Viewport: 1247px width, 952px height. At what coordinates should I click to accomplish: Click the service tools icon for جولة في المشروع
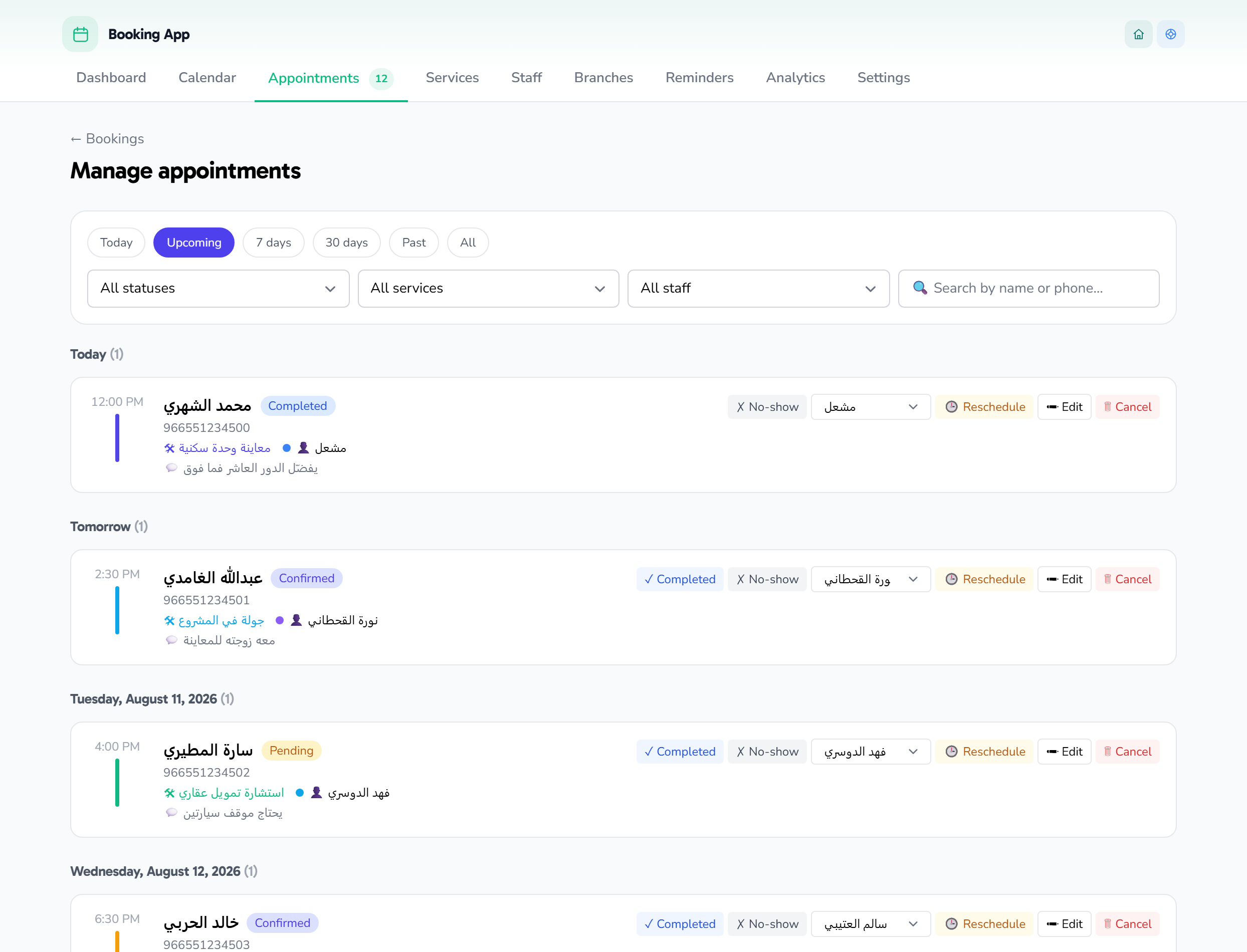[x=169, y=620]
